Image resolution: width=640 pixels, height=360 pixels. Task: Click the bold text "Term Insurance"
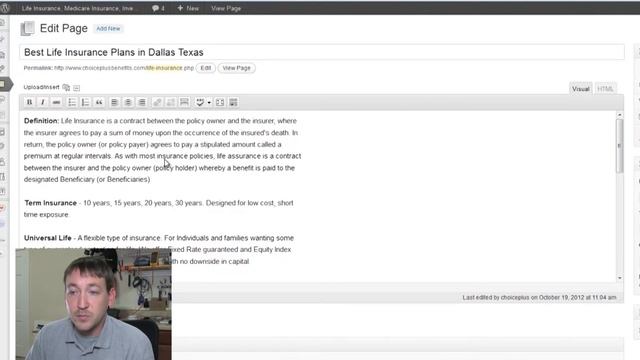click(x=51, y=203)
